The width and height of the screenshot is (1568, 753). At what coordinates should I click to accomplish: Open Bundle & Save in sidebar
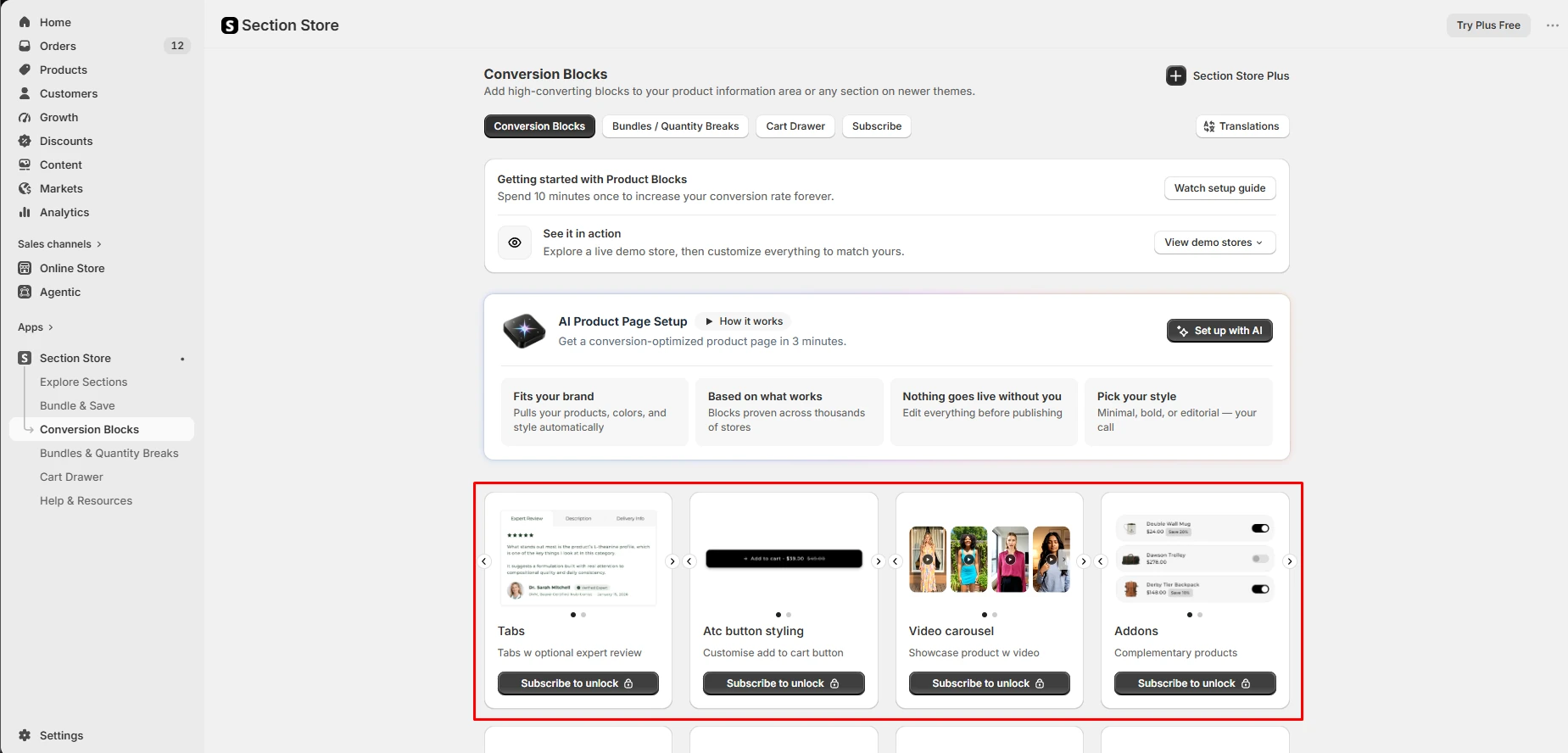tap(77, 405)
